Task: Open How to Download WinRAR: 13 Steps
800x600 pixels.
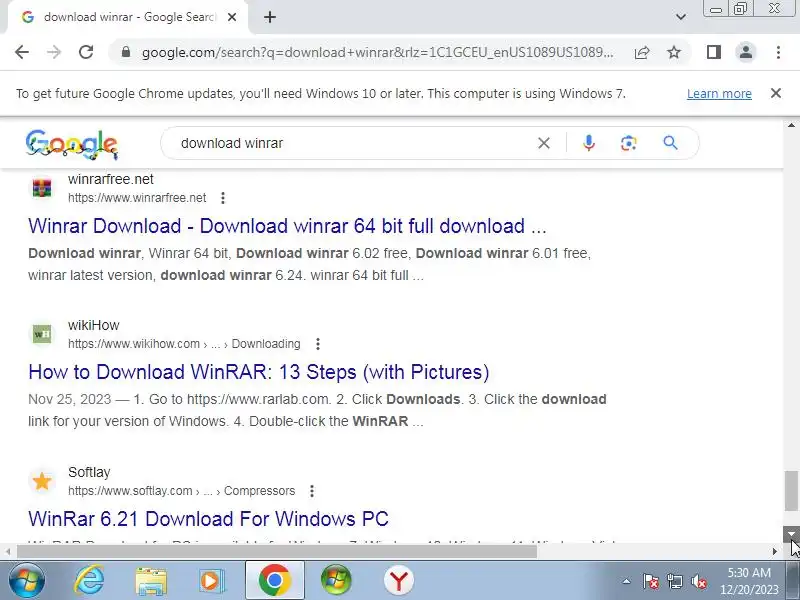Action: pos(259,372)
